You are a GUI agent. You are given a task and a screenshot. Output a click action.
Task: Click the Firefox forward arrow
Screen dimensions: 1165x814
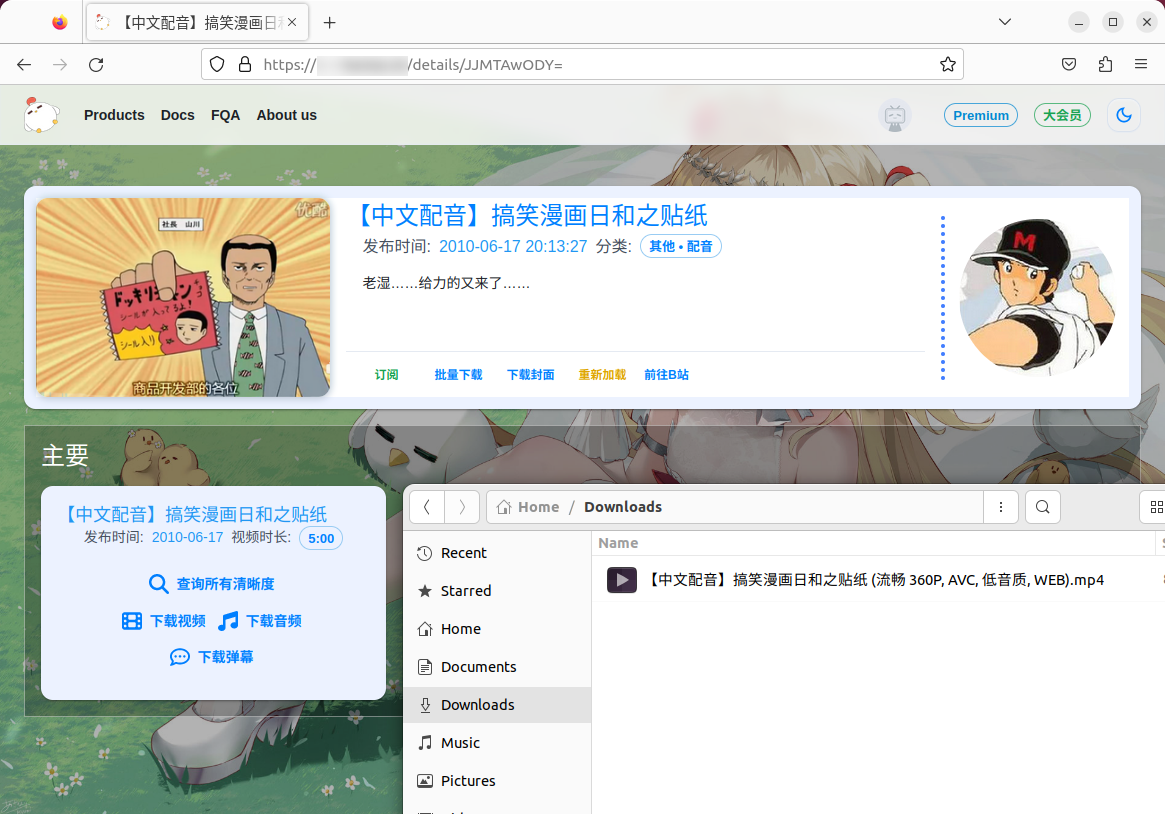(60, 65)
